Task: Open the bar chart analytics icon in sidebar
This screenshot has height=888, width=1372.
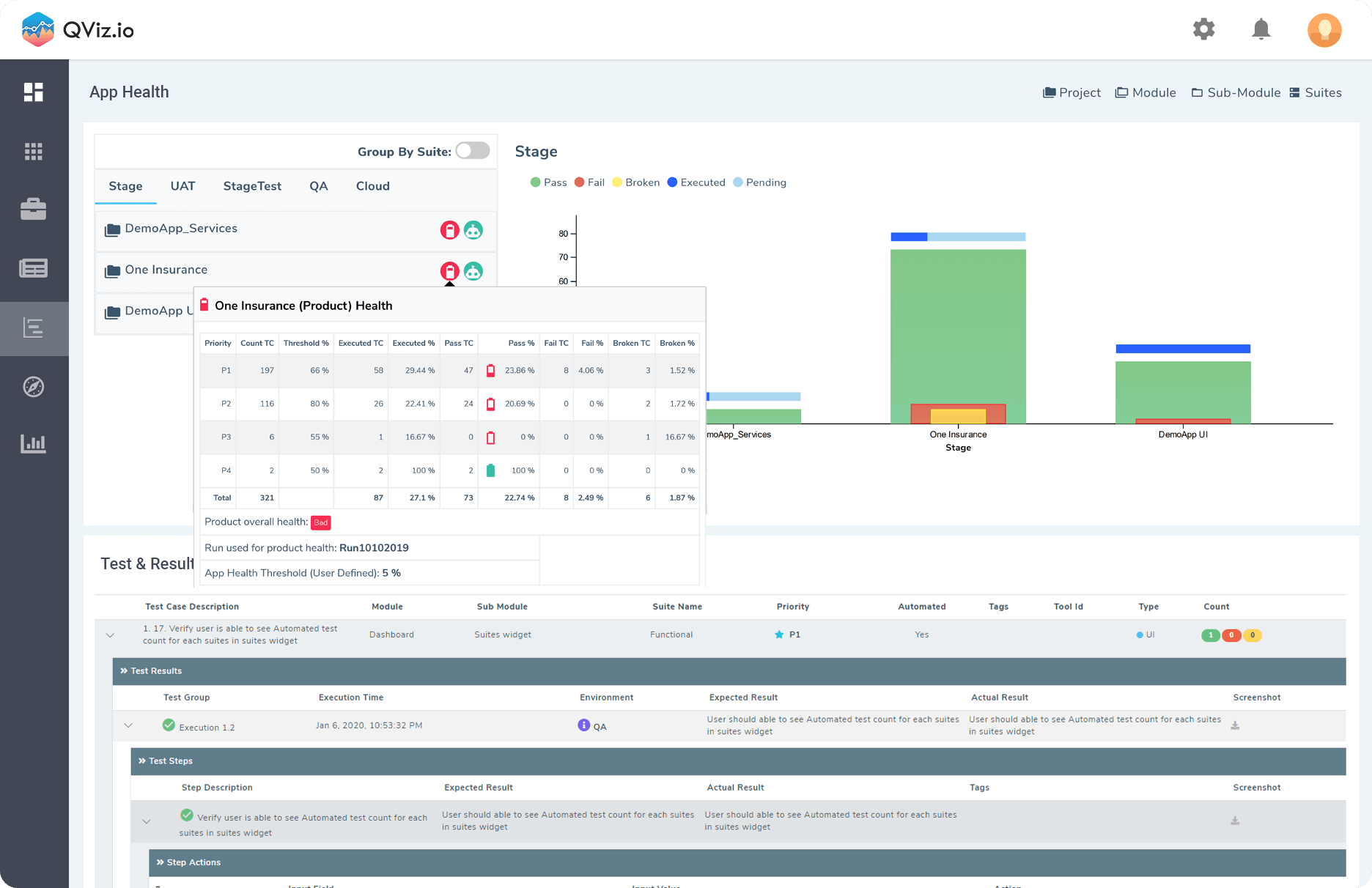Action: pyautogui.click(x=34, y=443)
